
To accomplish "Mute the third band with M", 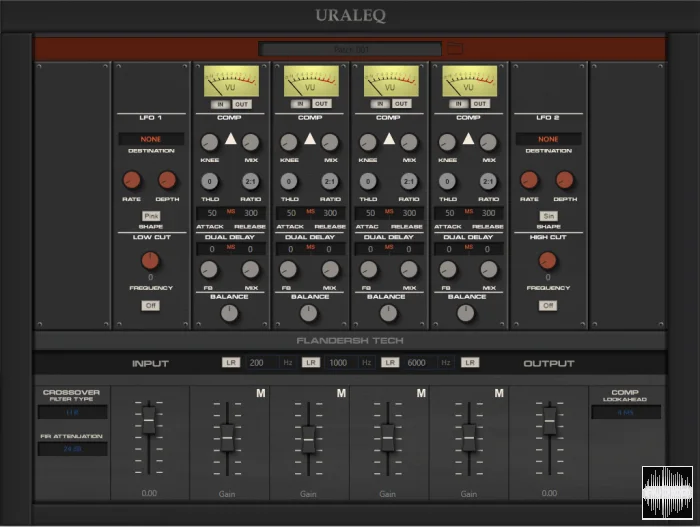I will pyautogui.click(x=421, y=393).
